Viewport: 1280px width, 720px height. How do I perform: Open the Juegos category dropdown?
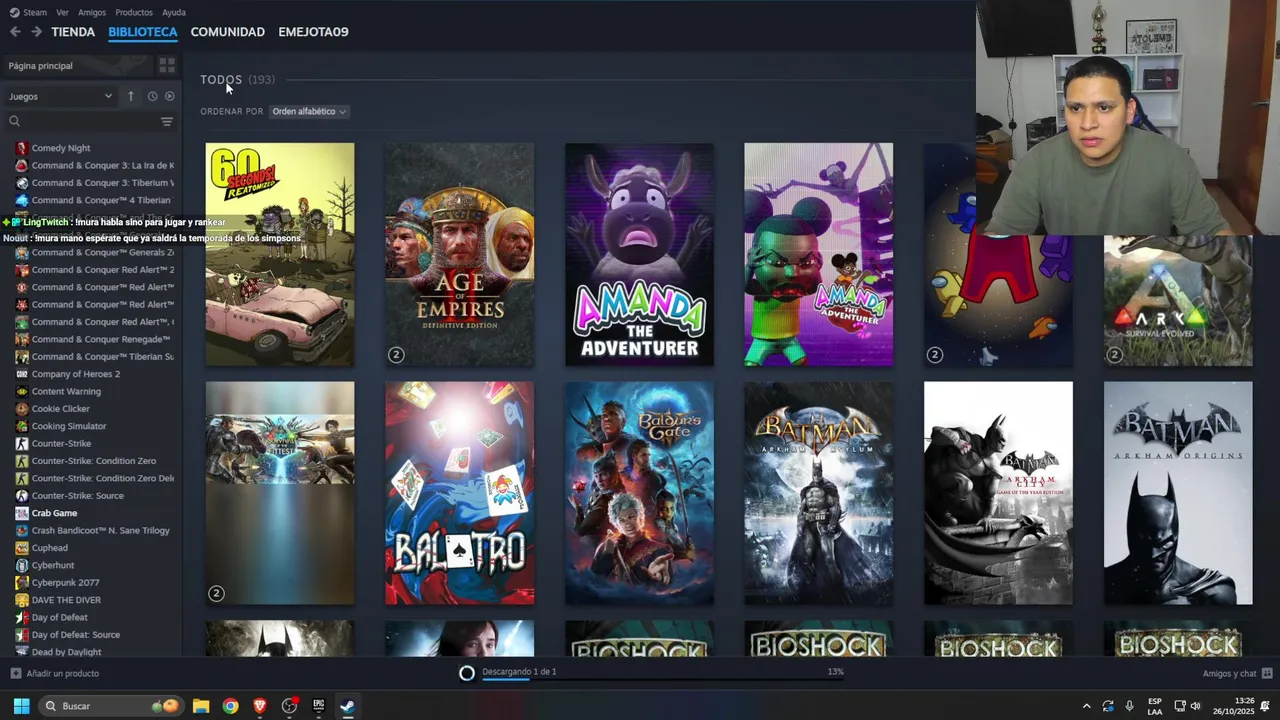[x=60, y=96]
